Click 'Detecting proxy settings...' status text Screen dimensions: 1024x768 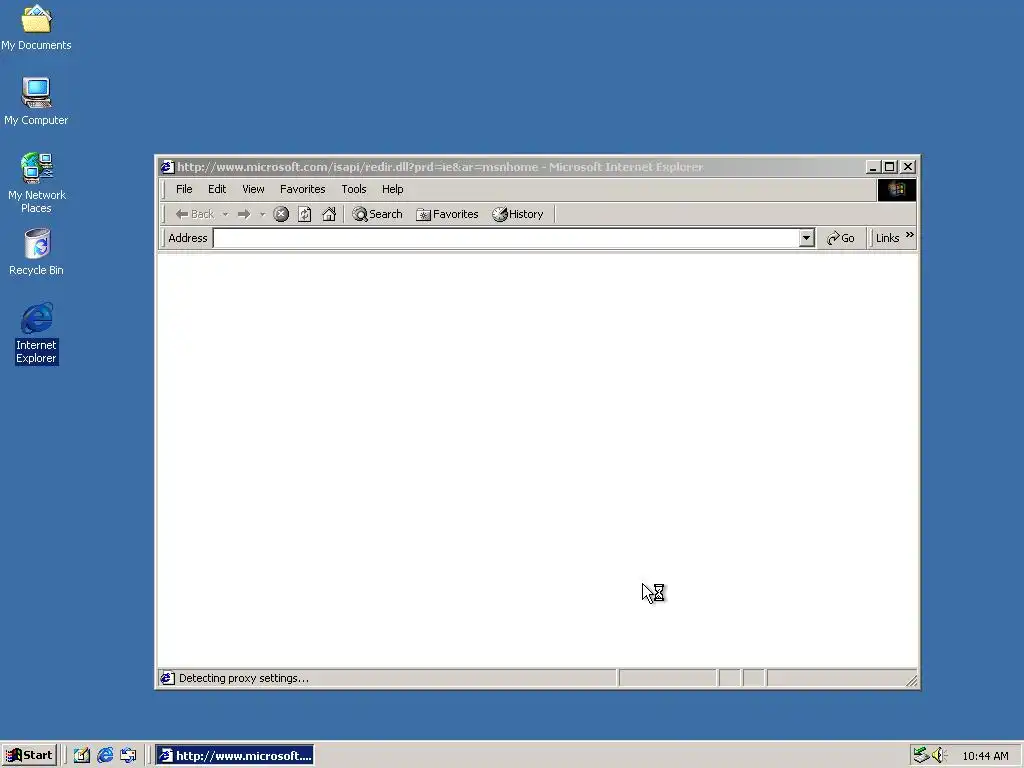point(244,679)
